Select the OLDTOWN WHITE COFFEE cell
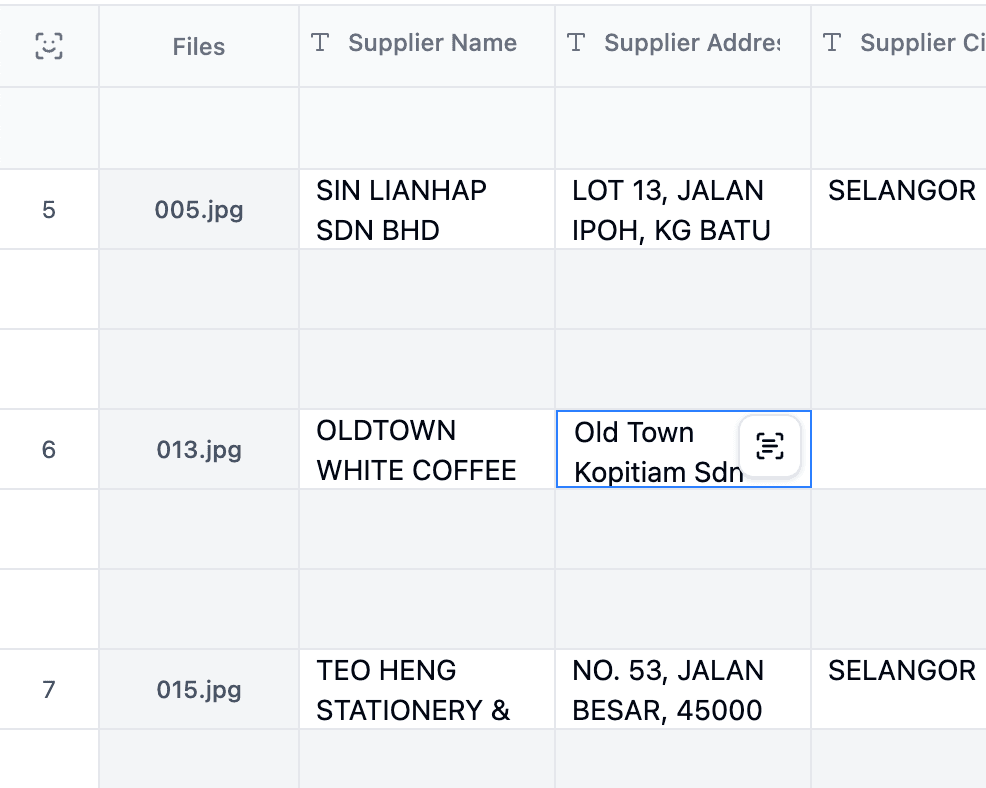 click(427, 450)
